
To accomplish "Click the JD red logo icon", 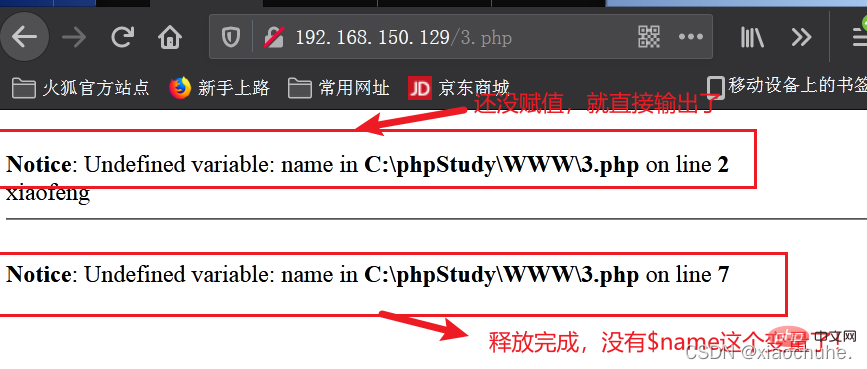I will click(420, 88).
